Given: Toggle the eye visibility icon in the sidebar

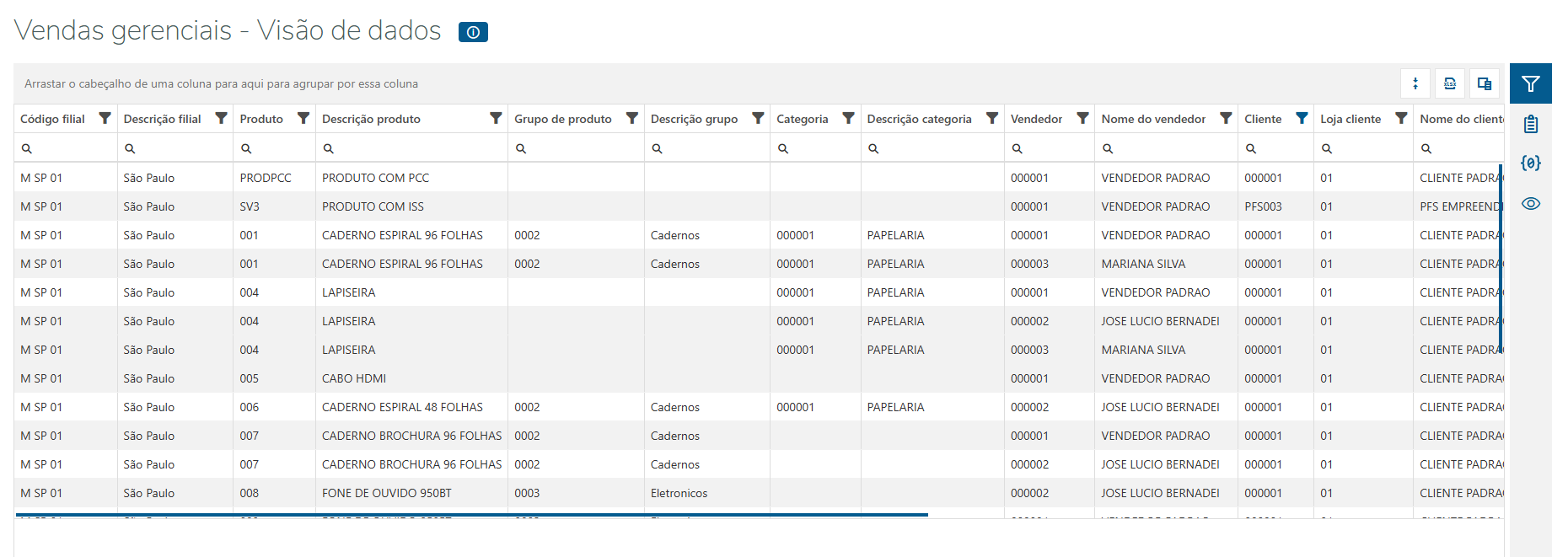Looking at the screenshot, I should click(x=1530, y=203).
